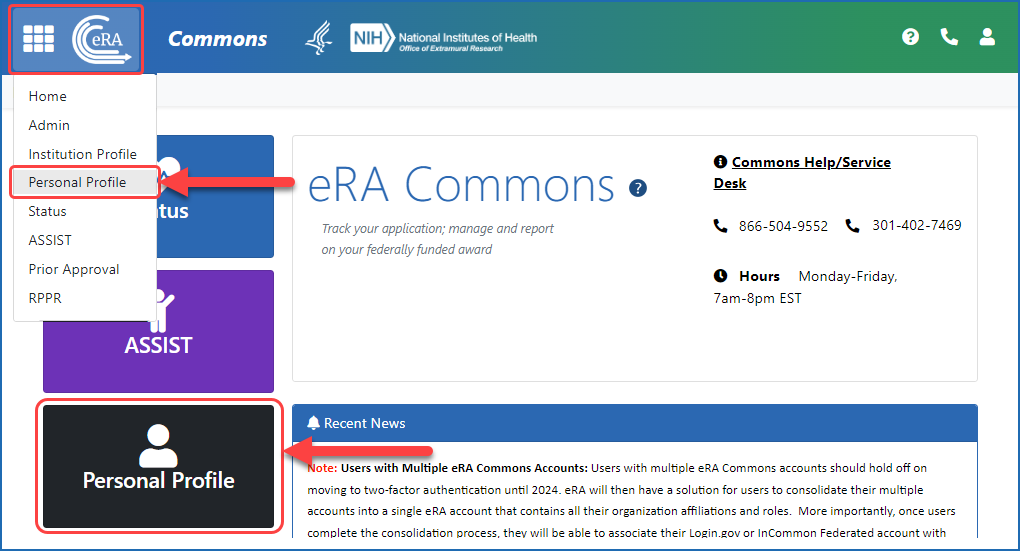Viewport: 1020px width, 551px height.
Task: Click the eRA logo in header
Action: pos(101,40)
